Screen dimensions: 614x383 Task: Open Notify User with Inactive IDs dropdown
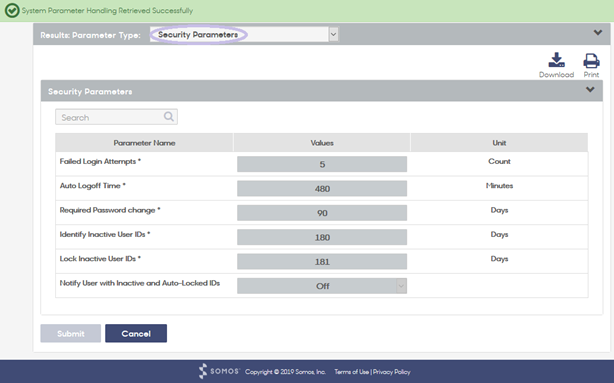pos(322,286)
